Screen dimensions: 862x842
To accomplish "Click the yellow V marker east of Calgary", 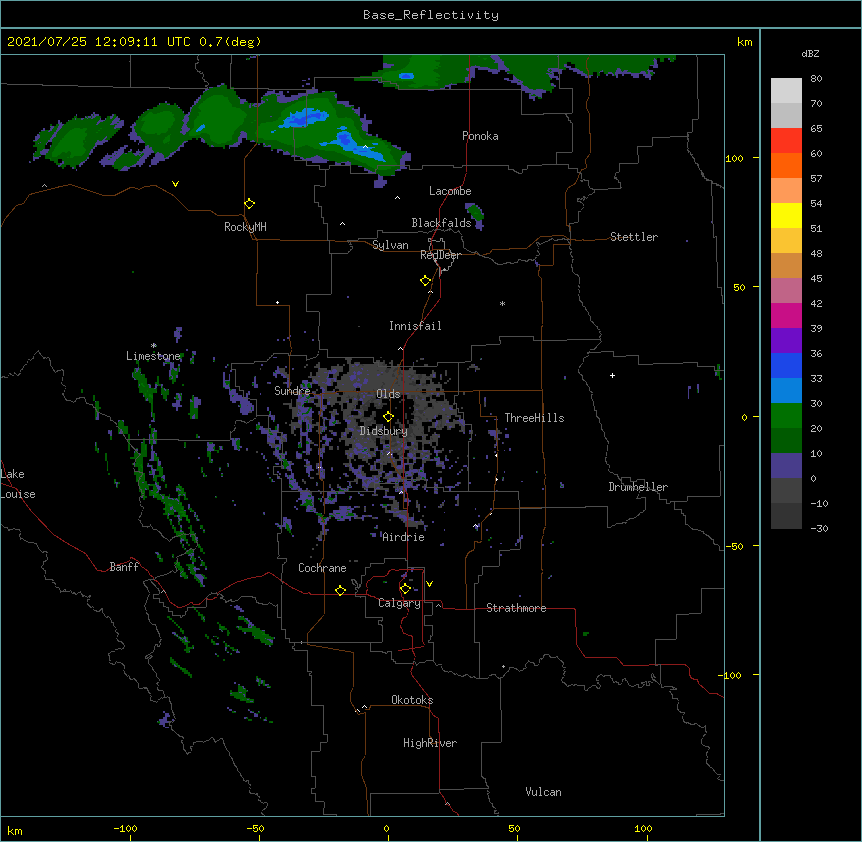I will 429,584.
